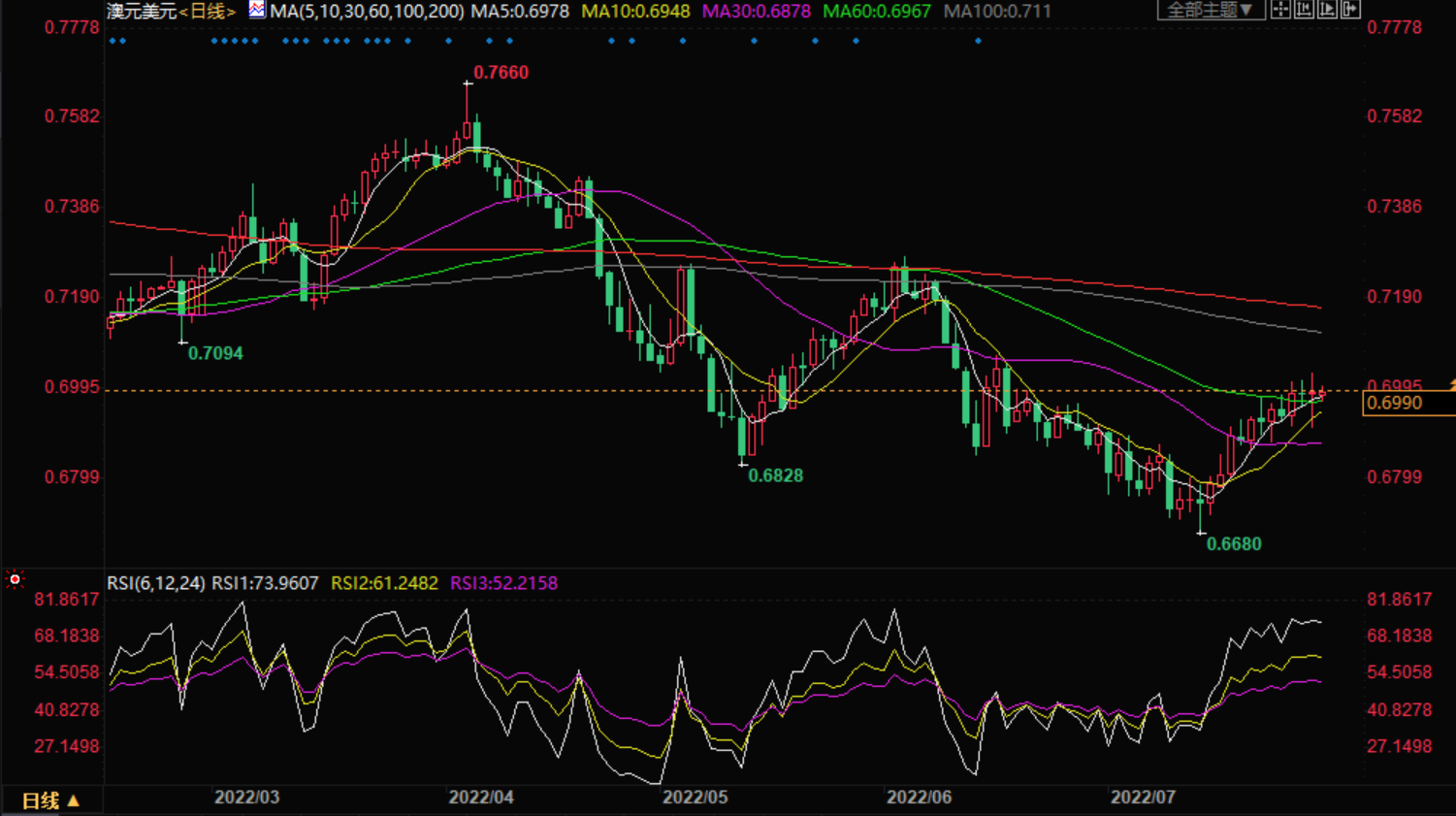This screenshot has width=1456, height=816.
Task: Click 27.1498 on the right RSI axis
Action: click(1399, 747)
